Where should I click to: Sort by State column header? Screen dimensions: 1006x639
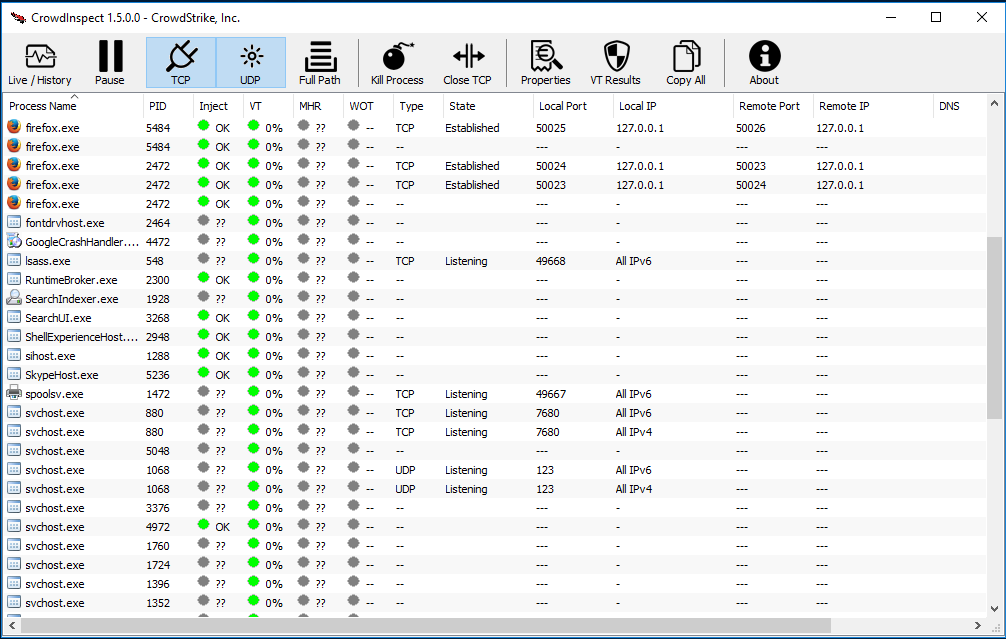point(488,106)
